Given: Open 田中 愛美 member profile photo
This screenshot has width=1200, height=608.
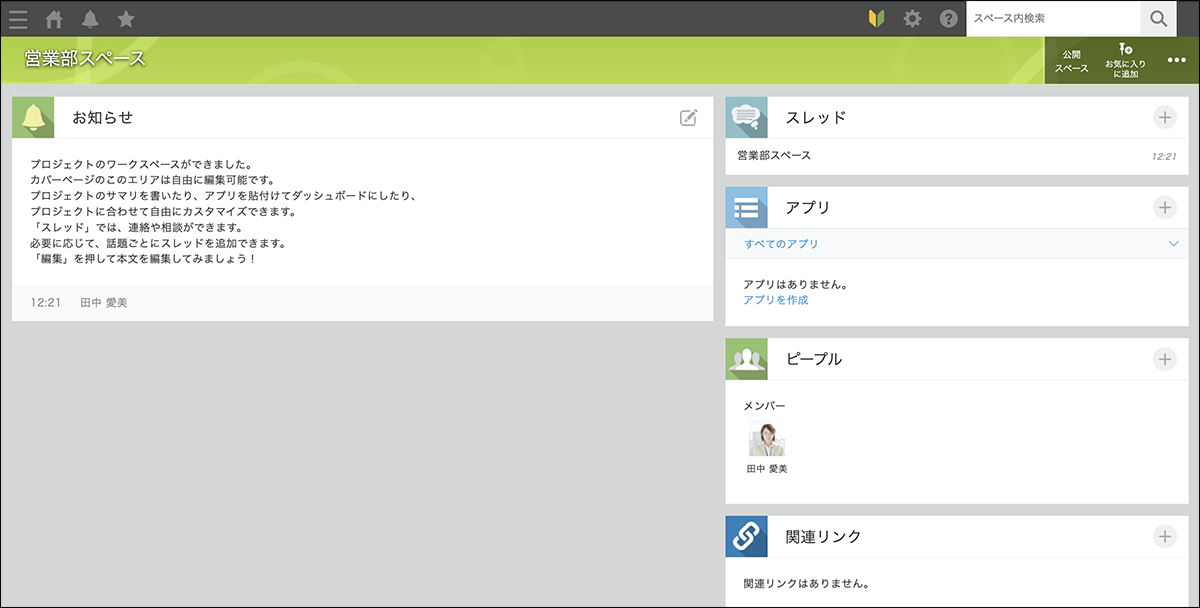Looking at the screenshot, I should click(767, 439).
